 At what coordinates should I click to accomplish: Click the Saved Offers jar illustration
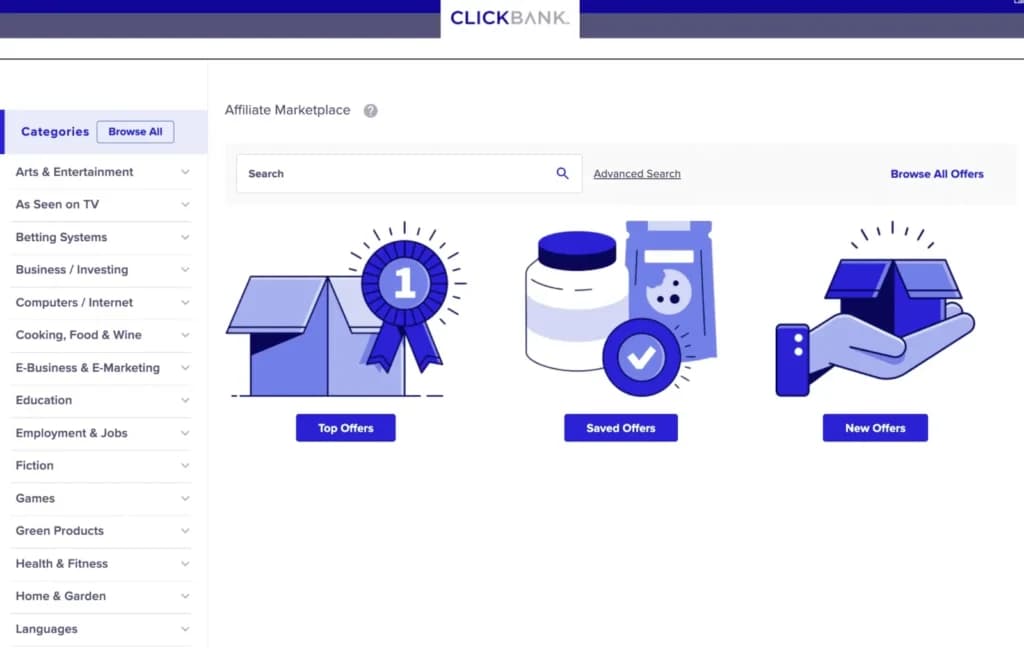622,308
